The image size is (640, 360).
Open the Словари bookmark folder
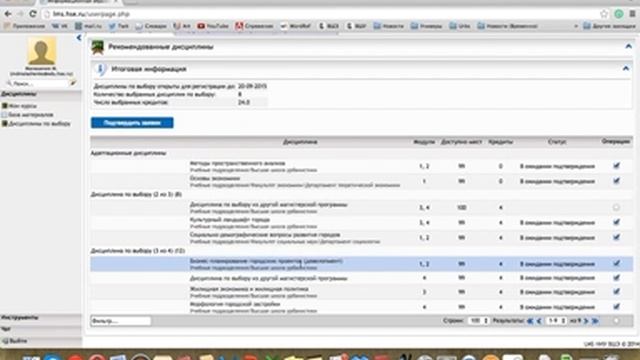pos(151,26)
